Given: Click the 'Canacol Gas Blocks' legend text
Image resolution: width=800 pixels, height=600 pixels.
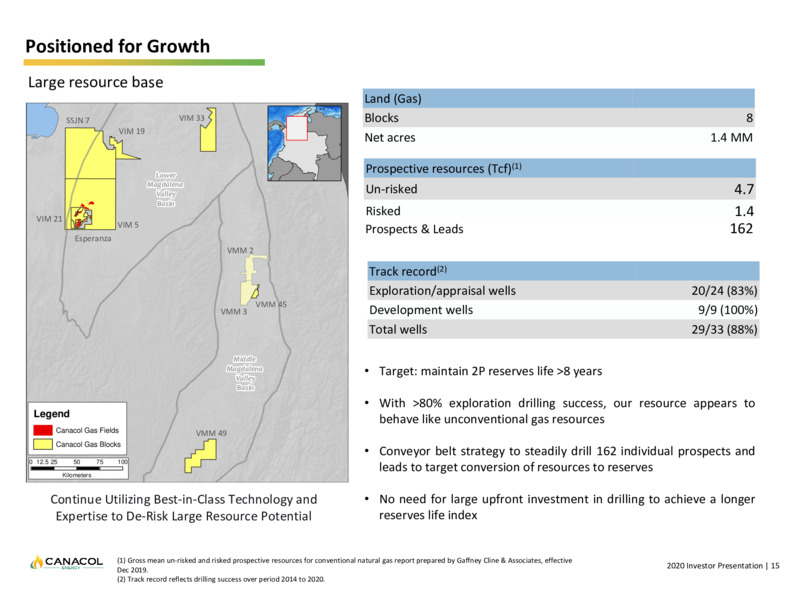Looking at the screenshot, I should click(x=88, y=444).
